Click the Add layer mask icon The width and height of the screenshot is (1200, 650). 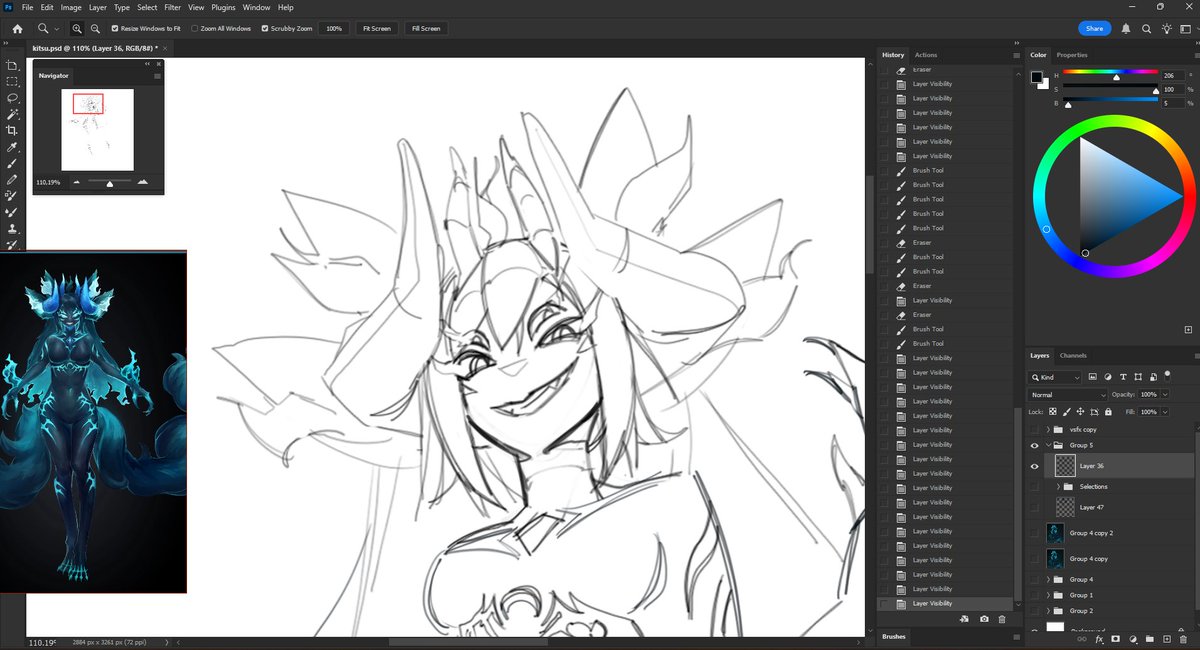[x=1116, y=639]
